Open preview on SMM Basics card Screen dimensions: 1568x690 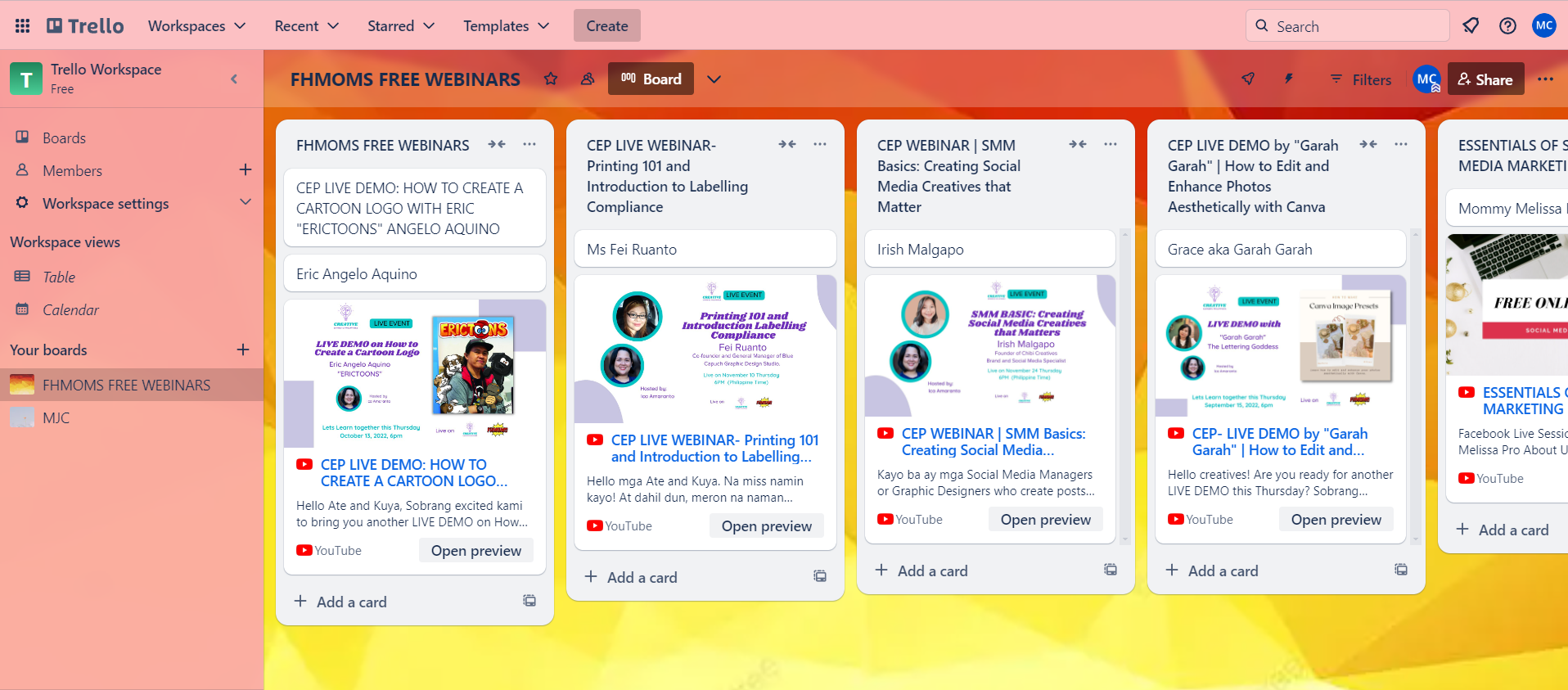click(x=1046, y=519)
